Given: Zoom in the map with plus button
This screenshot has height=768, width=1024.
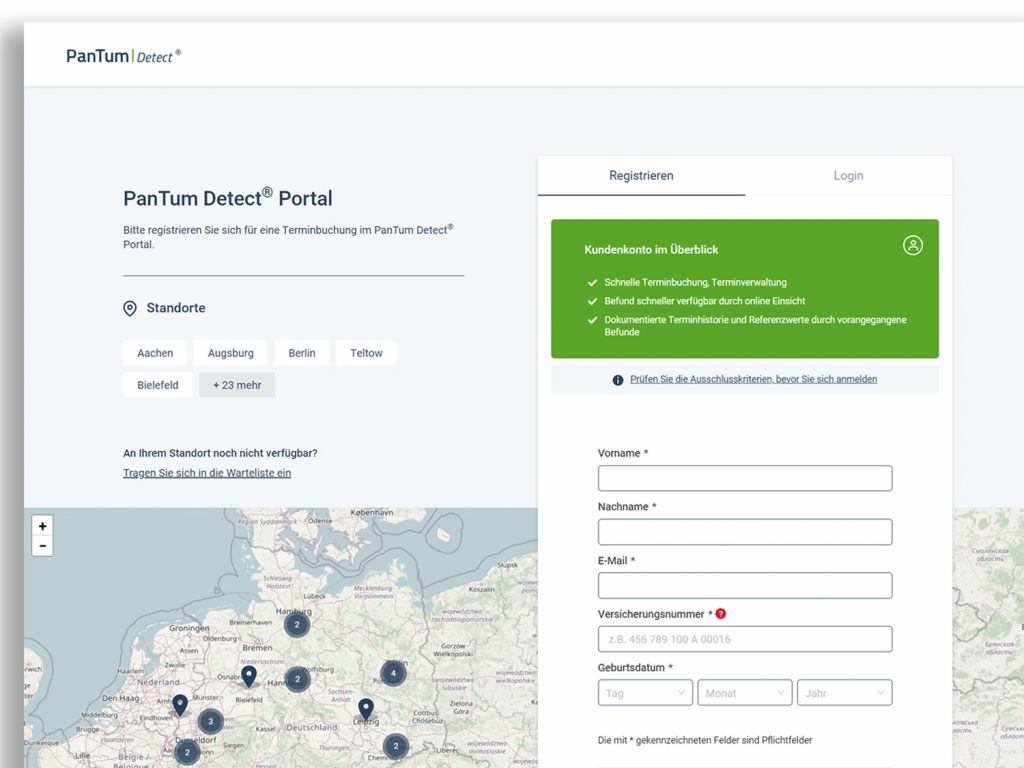Looking at the screenshot, I should tap(42, 526).
